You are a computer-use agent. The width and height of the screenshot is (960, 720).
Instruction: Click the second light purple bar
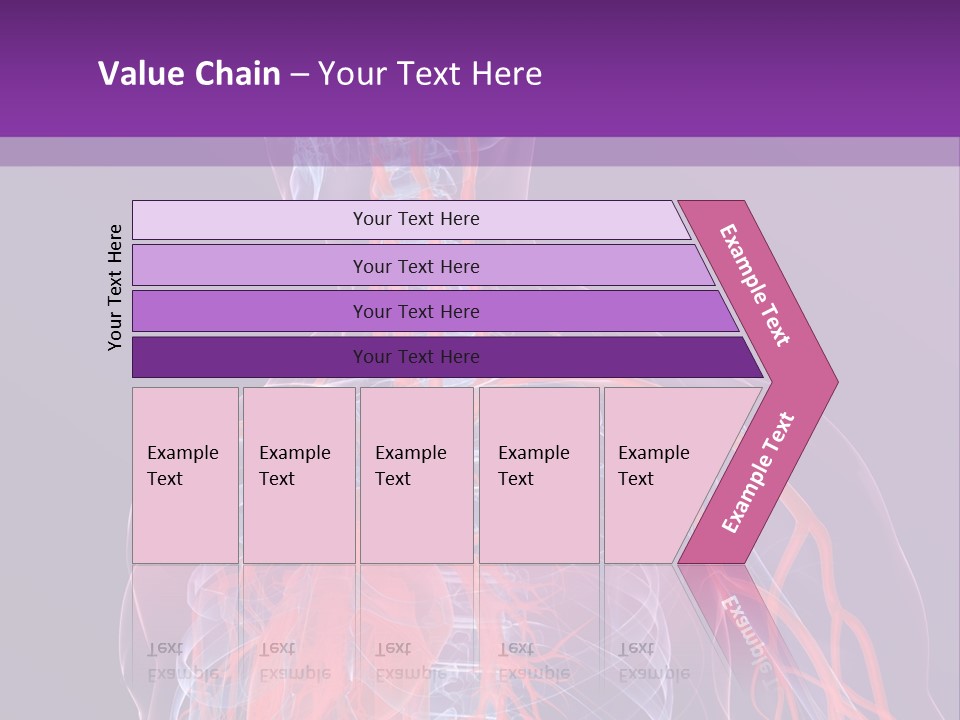tap(415, 266)
